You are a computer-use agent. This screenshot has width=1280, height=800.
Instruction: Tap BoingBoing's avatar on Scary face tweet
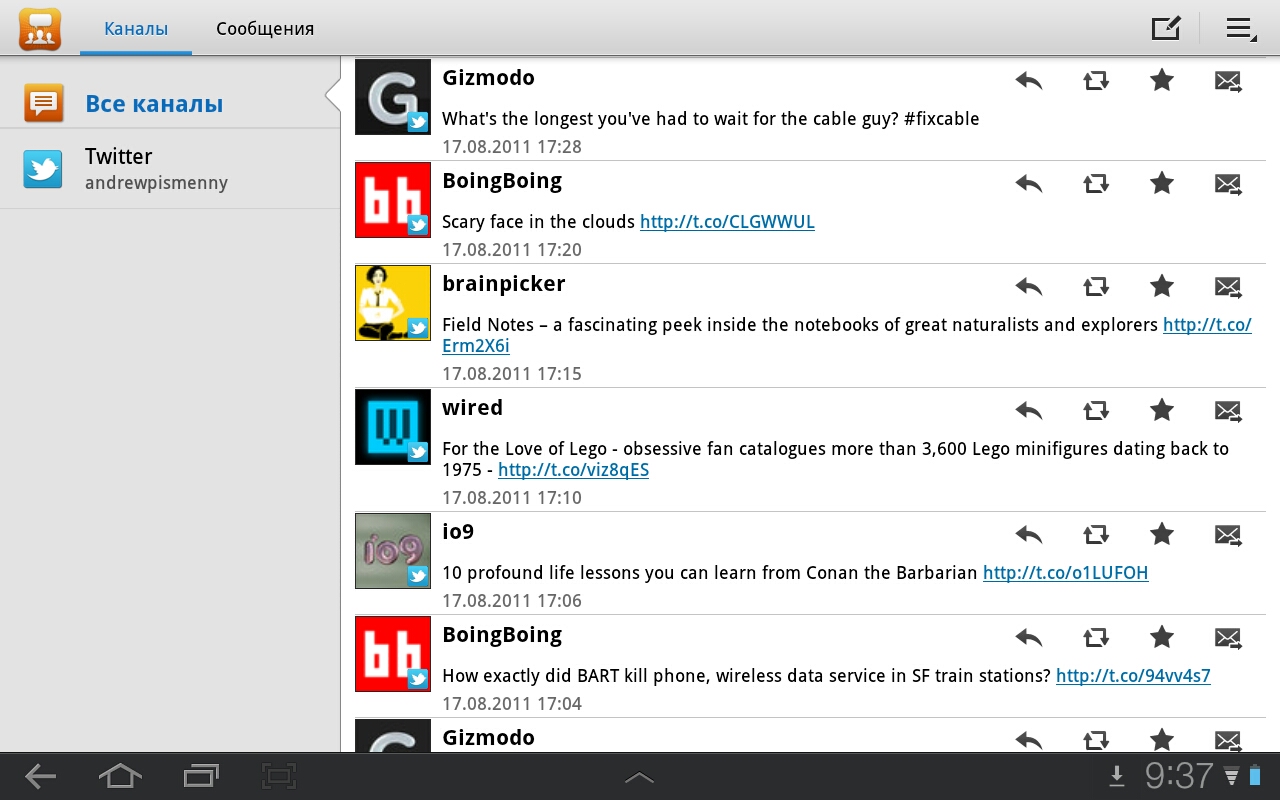click(x=393, y=200)
